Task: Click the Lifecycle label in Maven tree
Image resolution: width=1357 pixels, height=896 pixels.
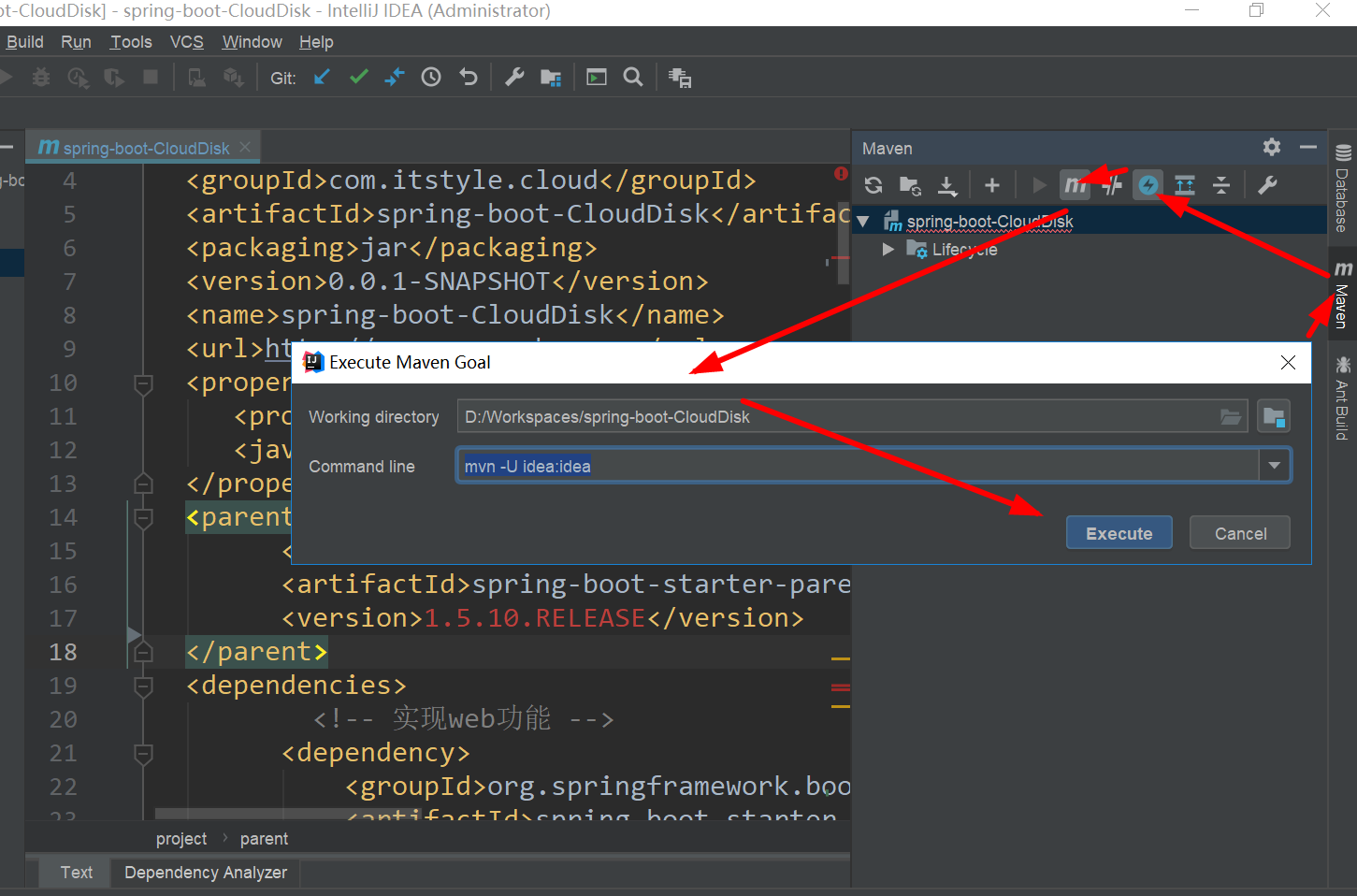Action: [x=964, y=250]
